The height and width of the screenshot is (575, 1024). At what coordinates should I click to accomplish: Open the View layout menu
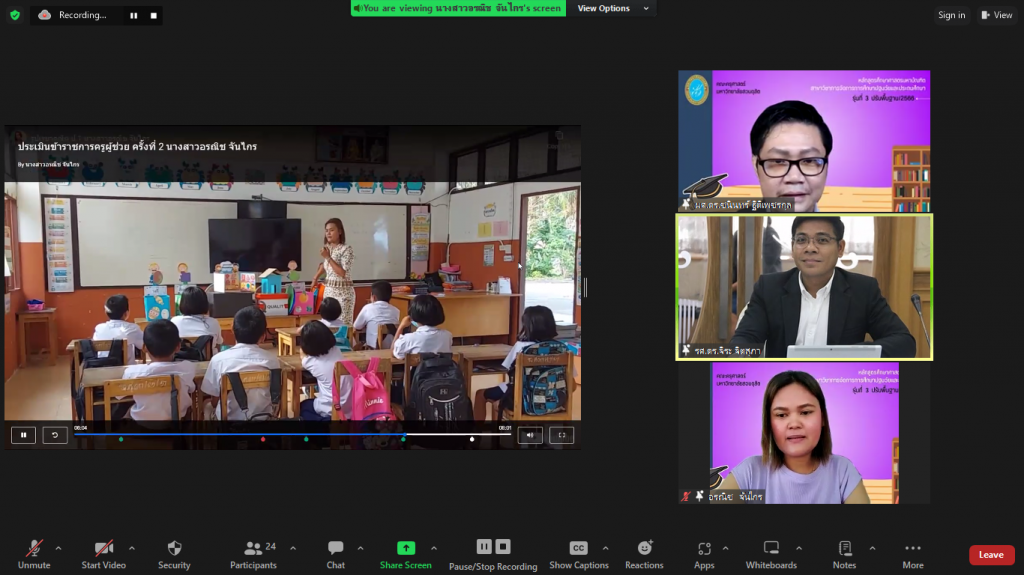997,15
